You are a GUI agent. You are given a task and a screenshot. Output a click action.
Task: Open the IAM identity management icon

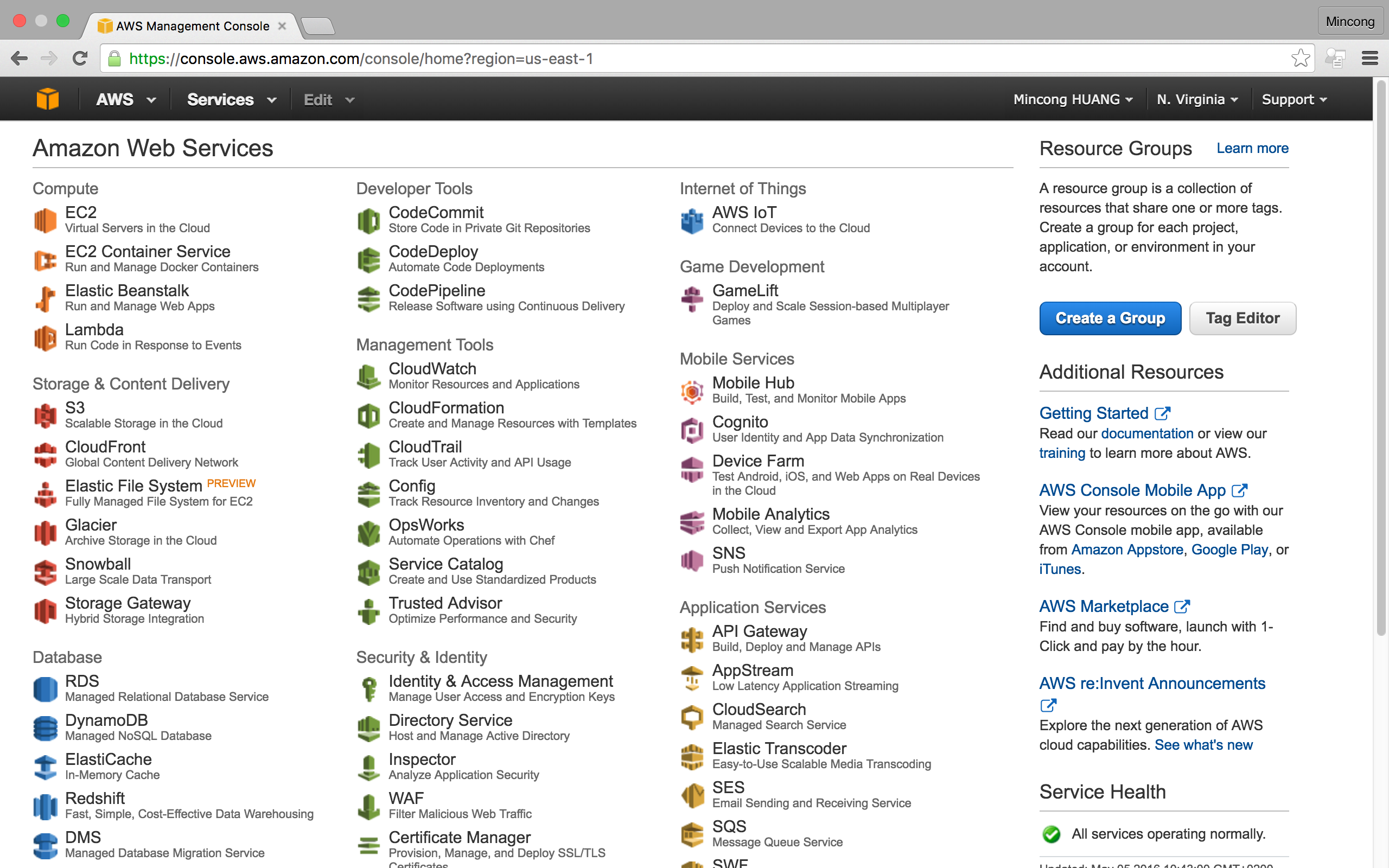[x=370, y=688]
